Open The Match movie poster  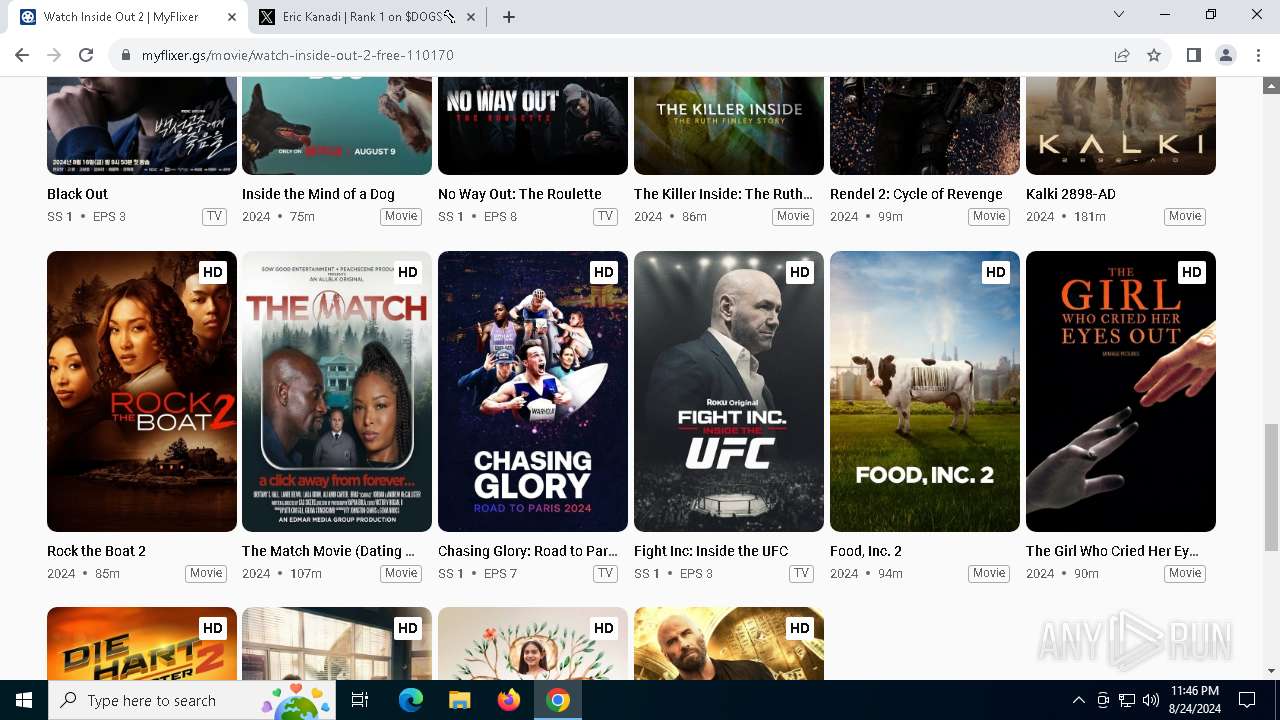(337, 391)
